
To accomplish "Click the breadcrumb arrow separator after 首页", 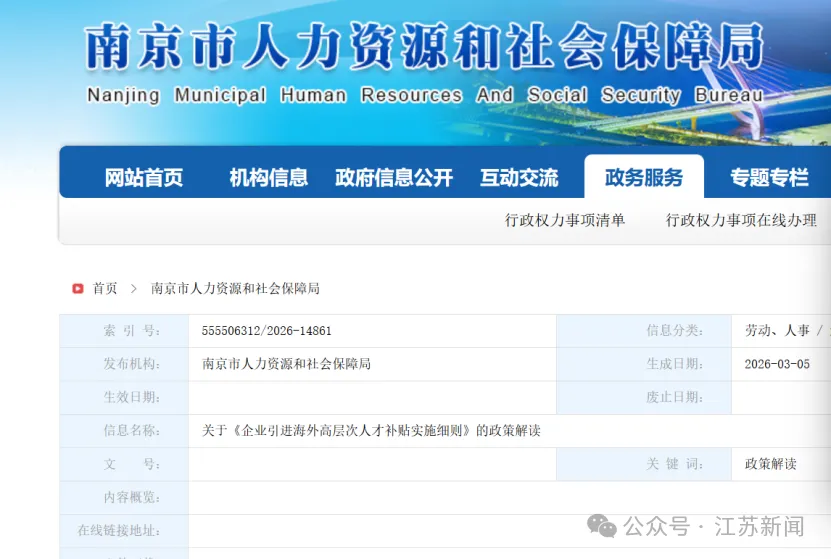I will (133, 288).
